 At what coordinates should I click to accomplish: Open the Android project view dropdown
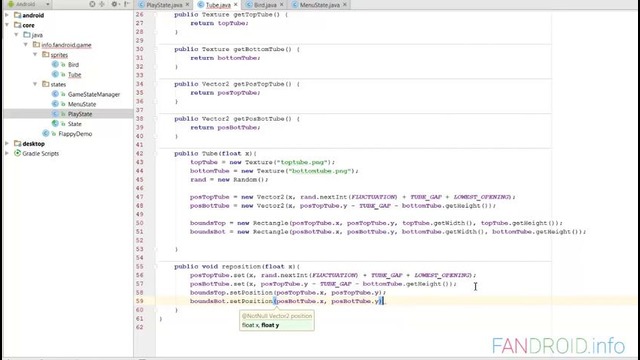[29, 4]
